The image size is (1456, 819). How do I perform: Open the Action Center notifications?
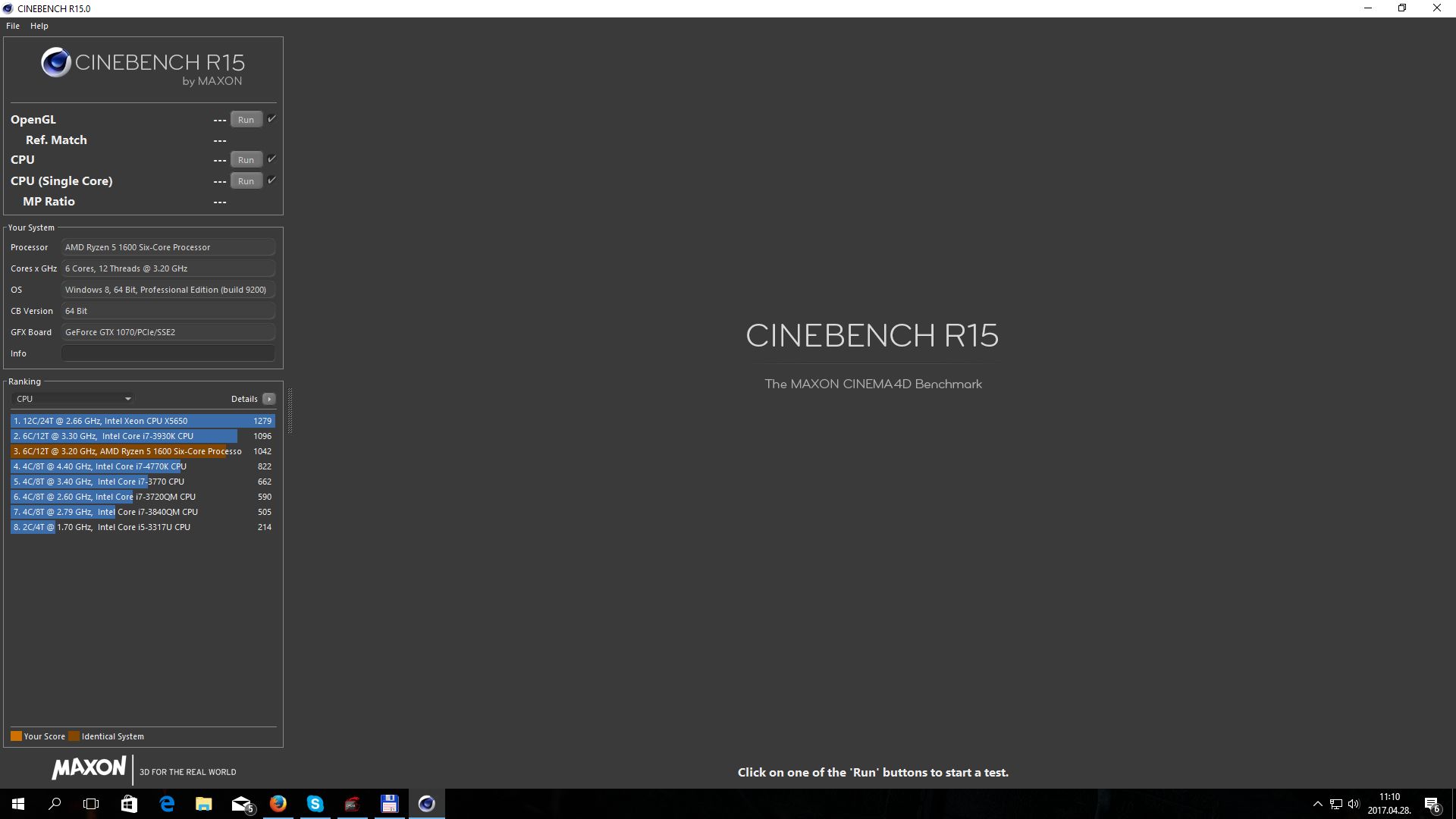[x=1432, y=804]
